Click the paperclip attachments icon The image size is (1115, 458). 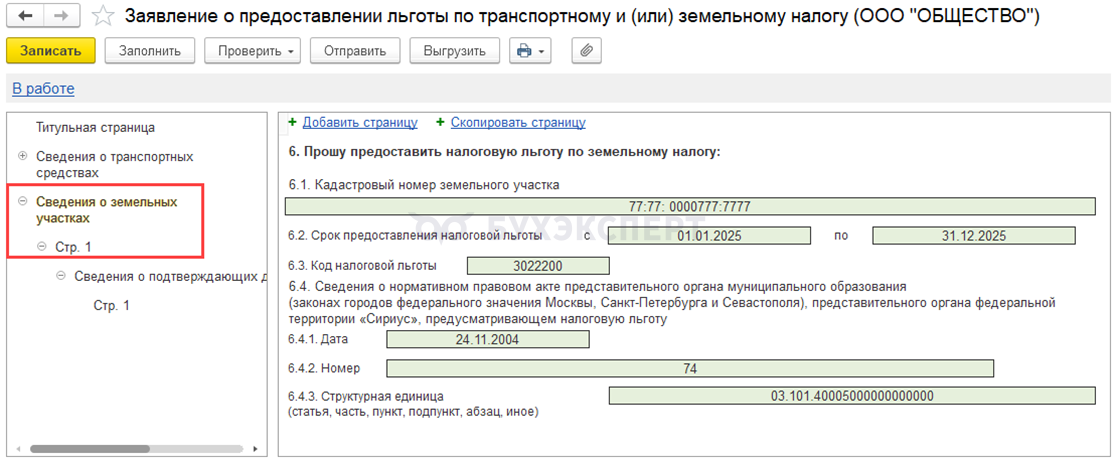587,51
